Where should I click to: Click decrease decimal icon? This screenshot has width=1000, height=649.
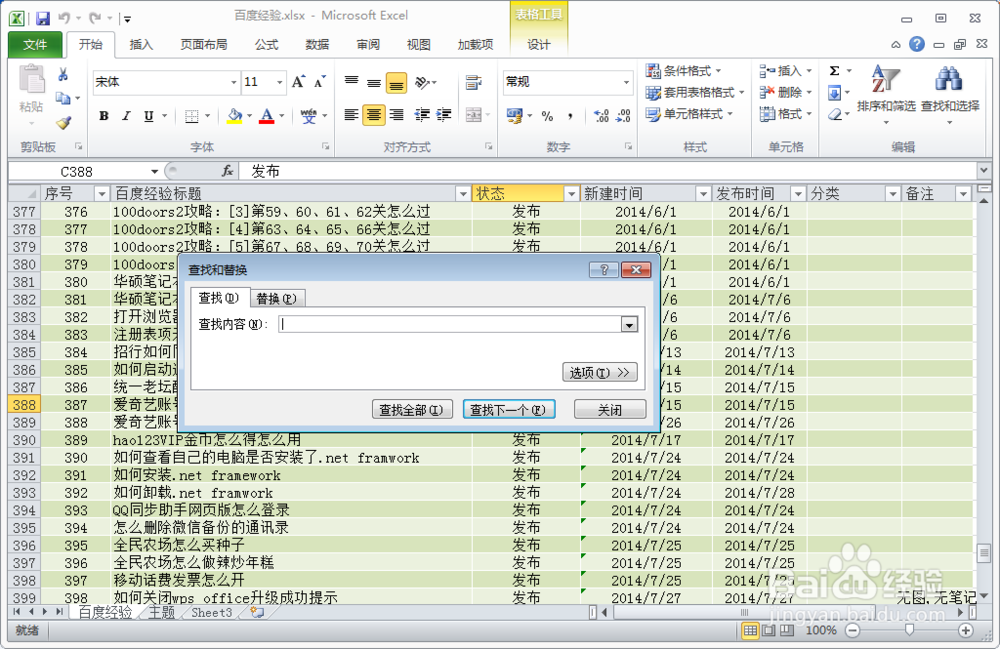coord(623,115)
